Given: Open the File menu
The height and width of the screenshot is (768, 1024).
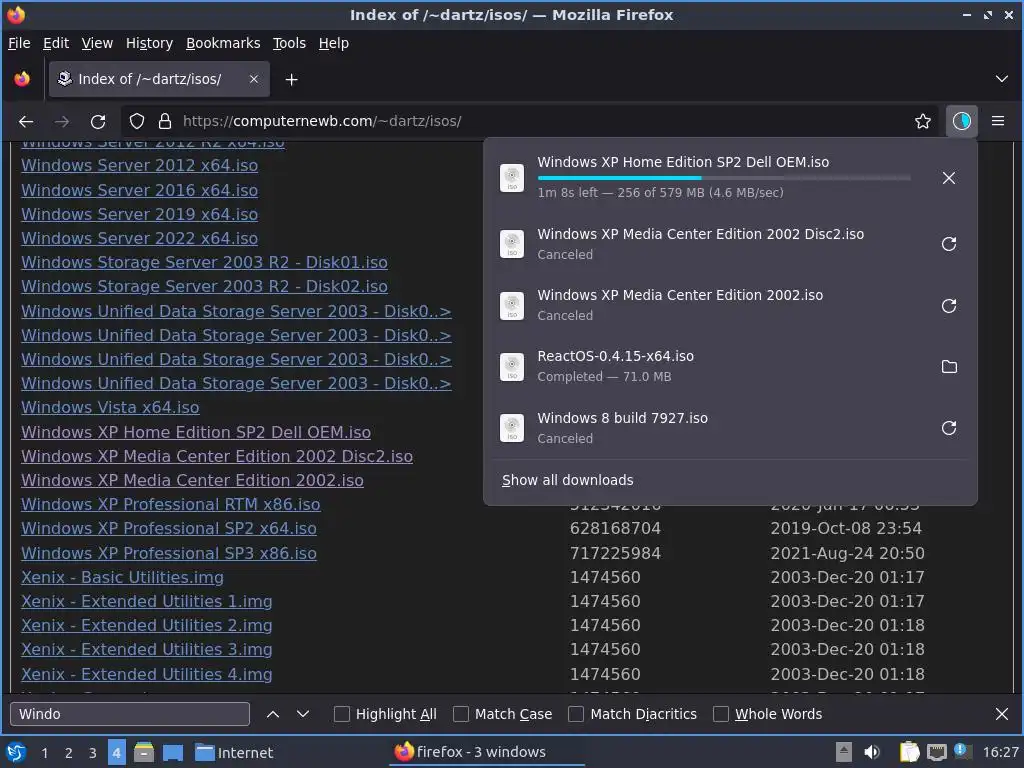Looking at the screenshot, I should 19,43.
